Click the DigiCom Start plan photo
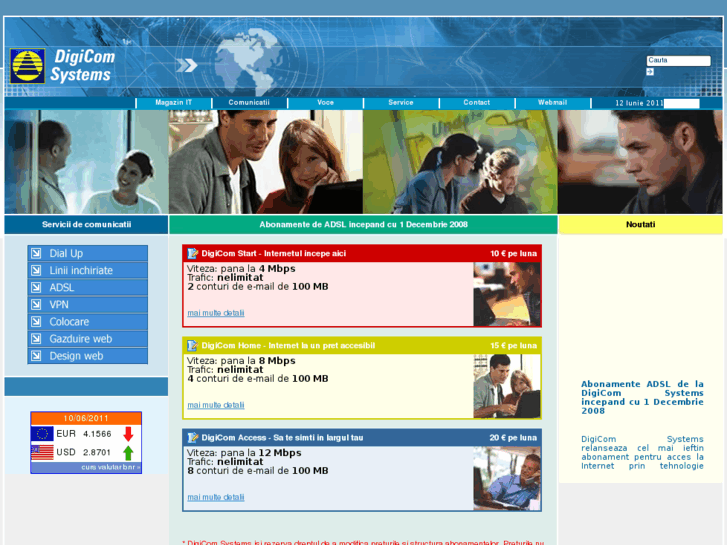The height and width of the screenshot is (545, 727). (507, 294)
